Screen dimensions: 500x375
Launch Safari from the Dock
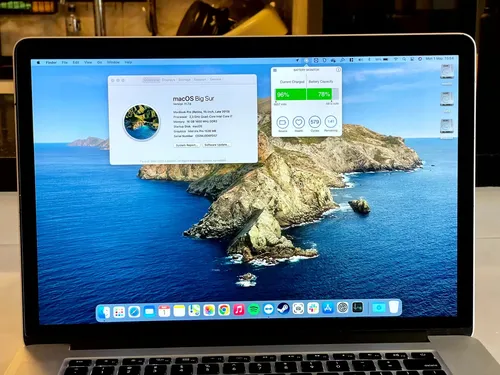click(x=134, y=312)
